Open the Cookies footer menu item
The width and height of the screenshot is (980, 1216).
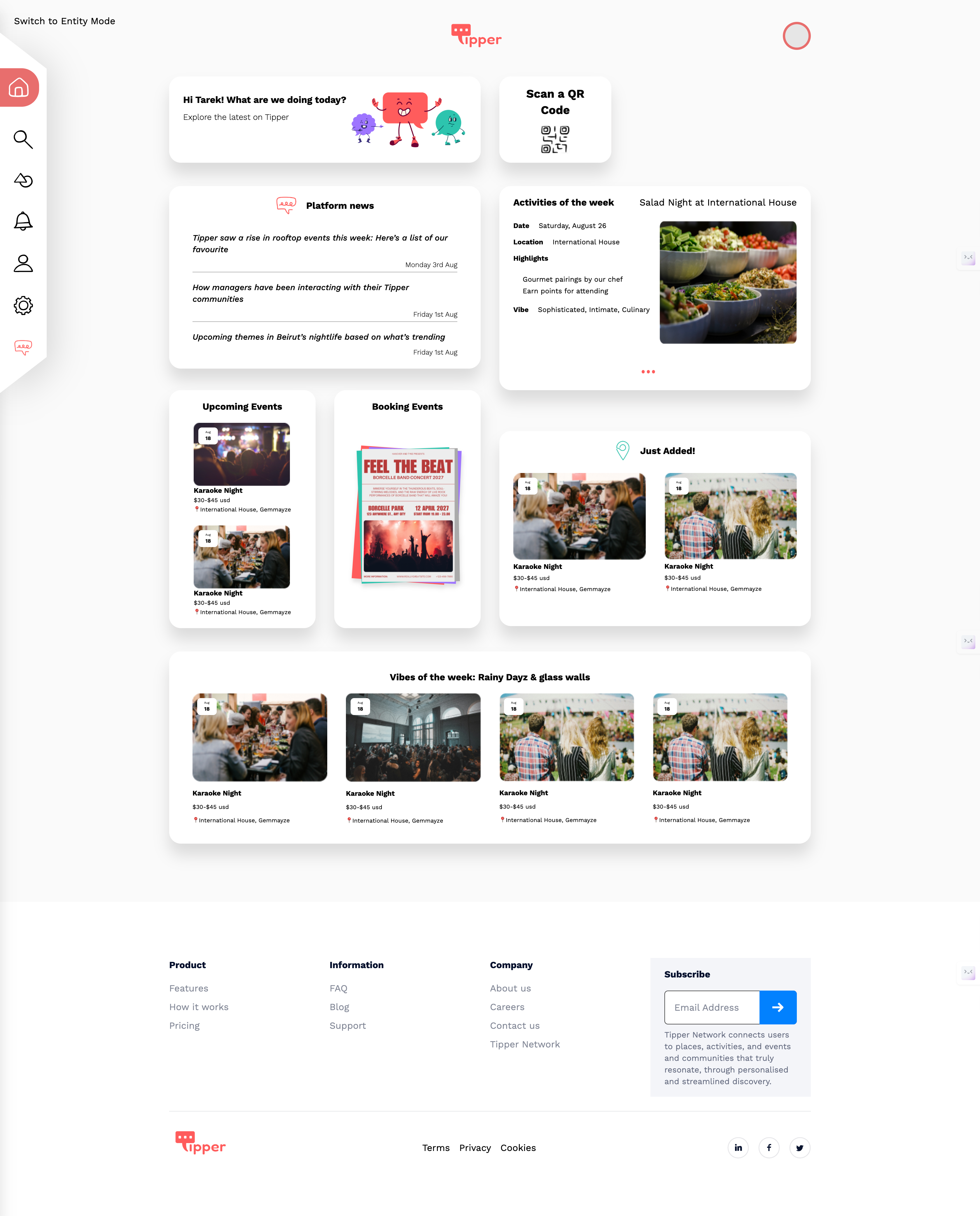click(518, 1148)
